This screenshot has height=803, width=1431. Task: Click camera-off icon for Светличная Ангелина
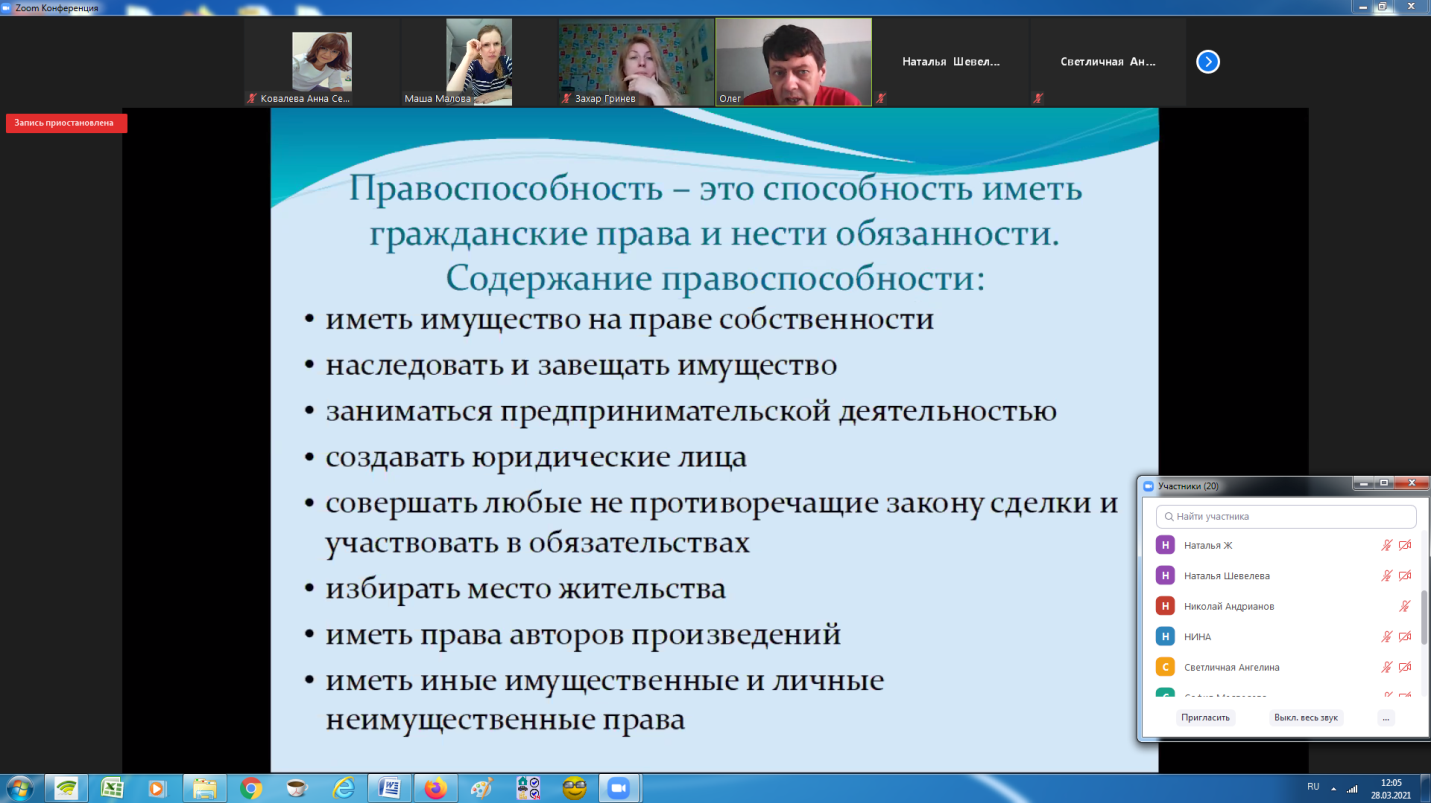pyautogui.click(x=1404, y=667)
